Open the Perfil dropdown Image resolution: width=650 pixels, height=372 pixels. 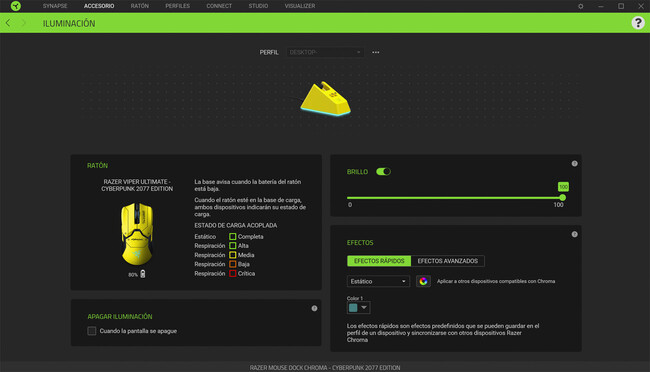325,52
